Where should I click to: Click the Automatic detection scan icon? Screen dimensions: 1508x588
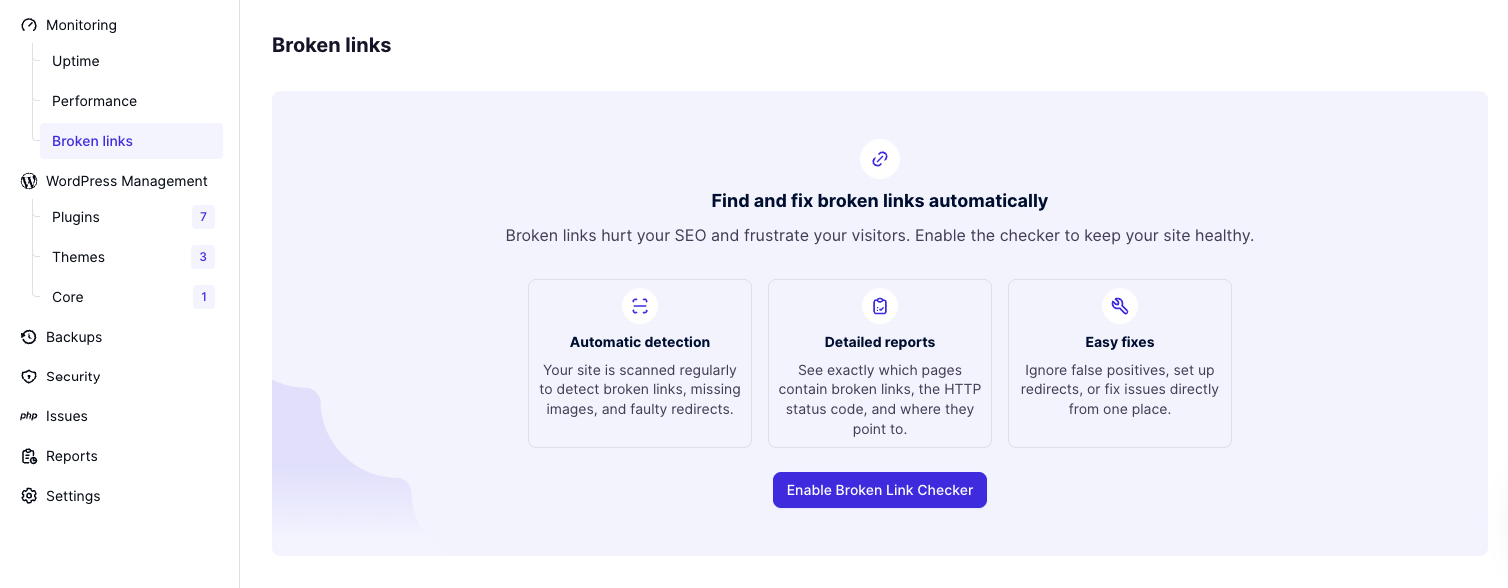click(x=640, y=306)
